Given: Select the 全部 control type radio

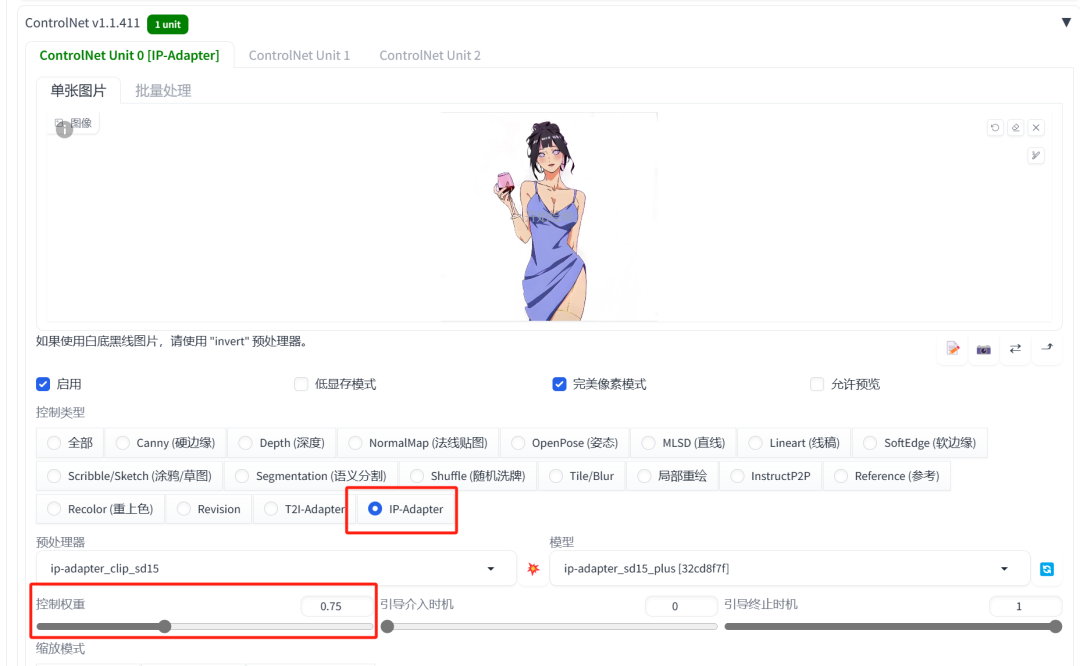Looking at the screenshot, I should (70, 443).
